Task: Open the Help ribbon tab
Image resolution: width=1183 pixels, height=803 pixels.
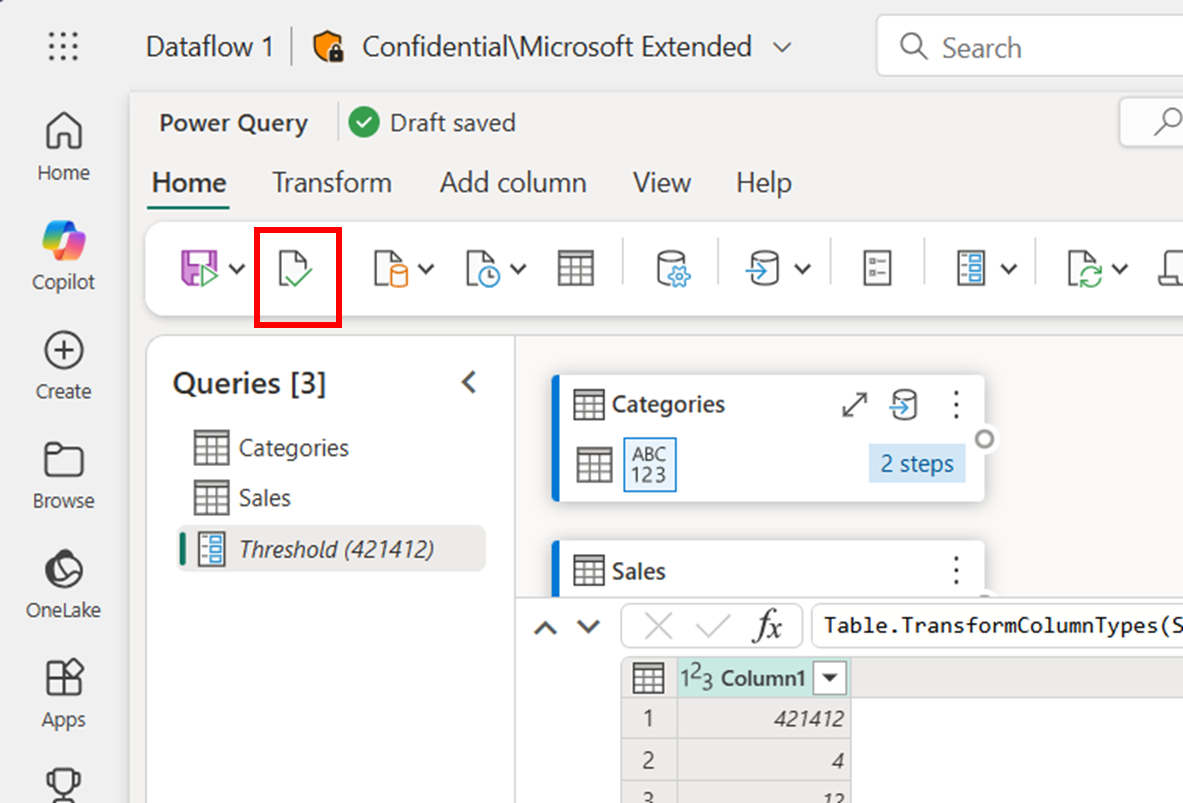Action: (x=764, y=183)
